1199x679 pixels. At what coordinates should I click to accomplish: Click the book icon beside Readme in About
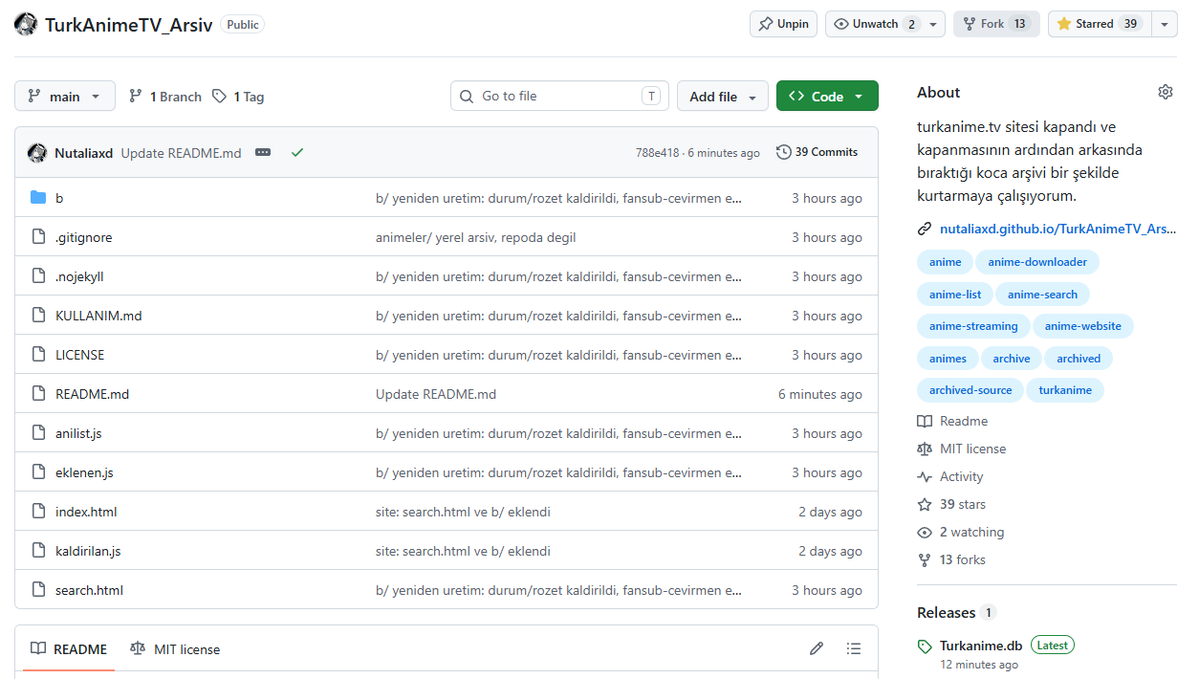(x=924, y=421)
